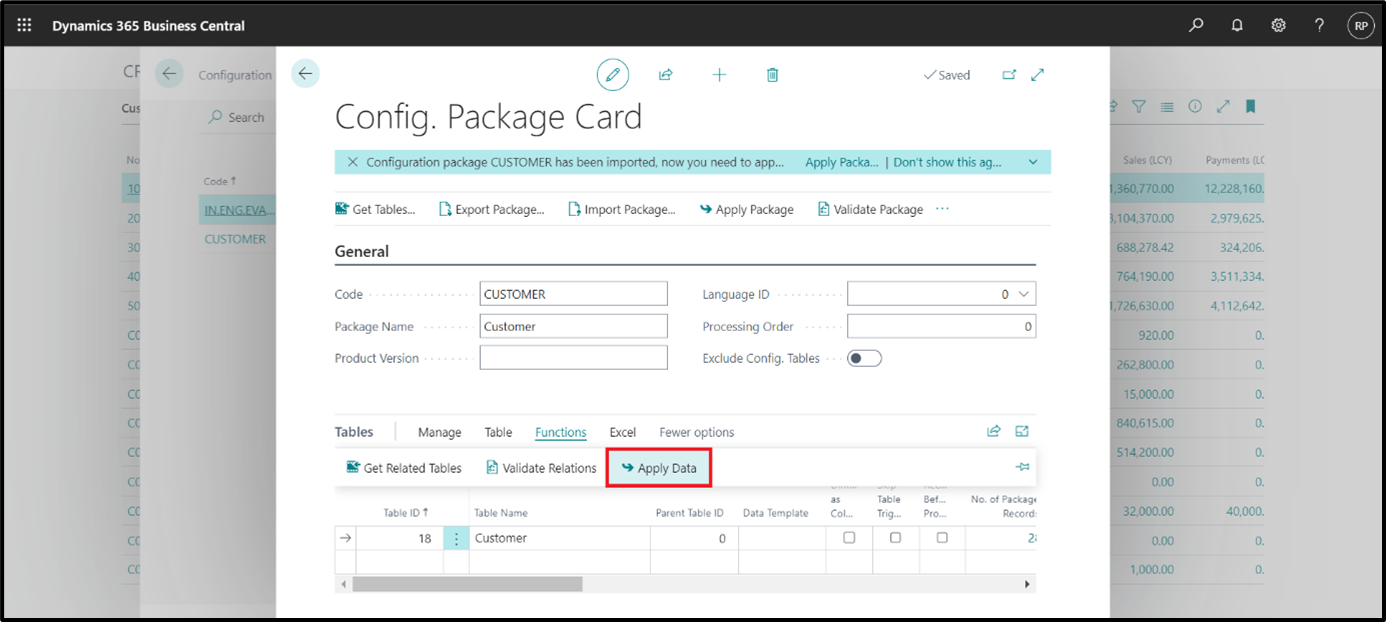Dismiss the notification with X icon
The height and width of the screenshot is (622, 1386).
pos(352,162)
